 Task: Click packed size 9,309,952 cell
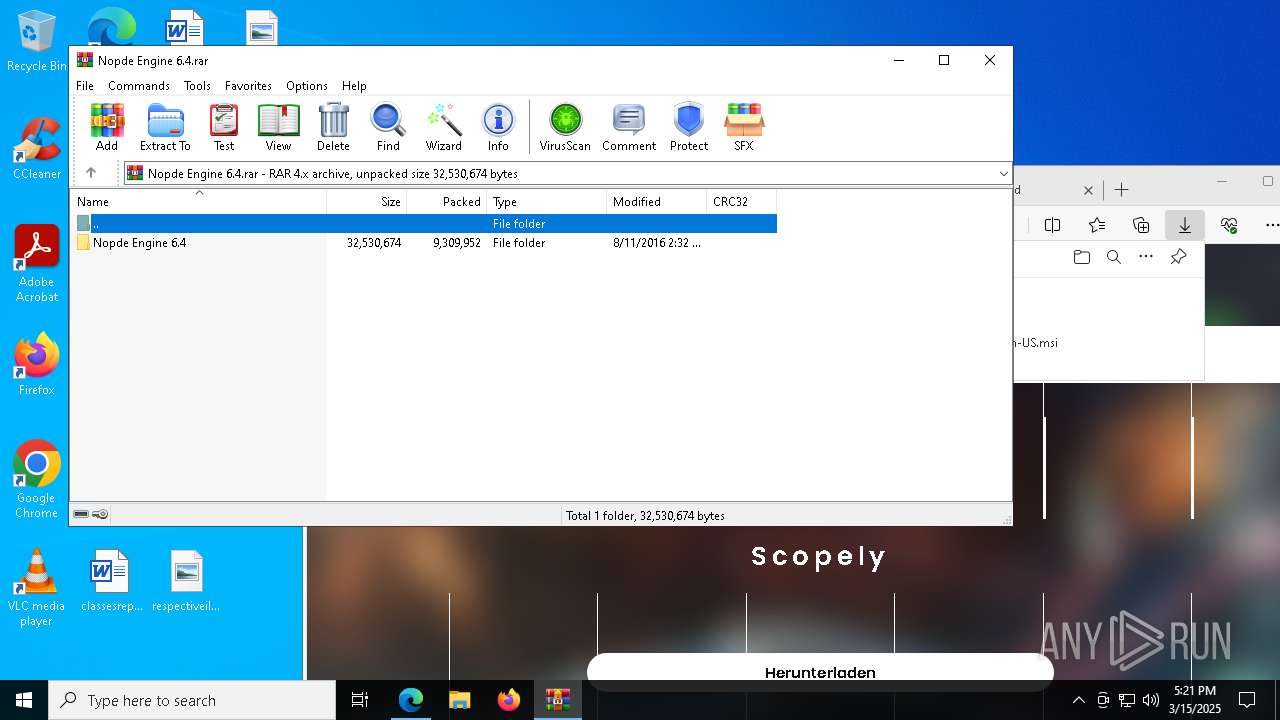pyautogui.click(x=457, y=243)
